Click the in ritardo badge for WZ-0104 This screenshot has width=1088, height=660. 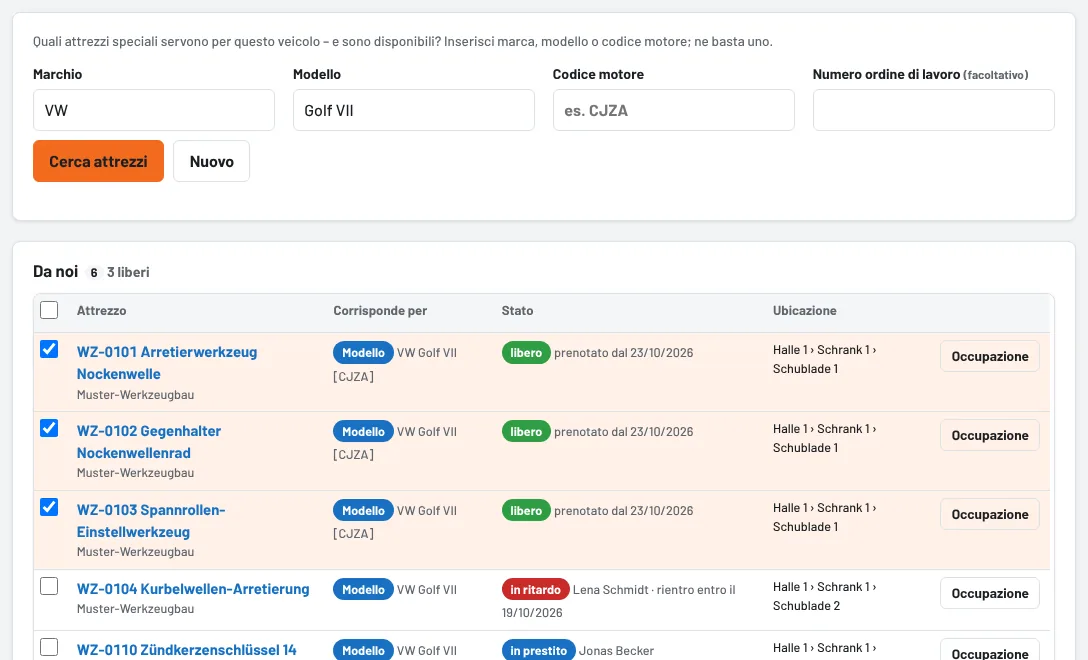click(536, 590)
